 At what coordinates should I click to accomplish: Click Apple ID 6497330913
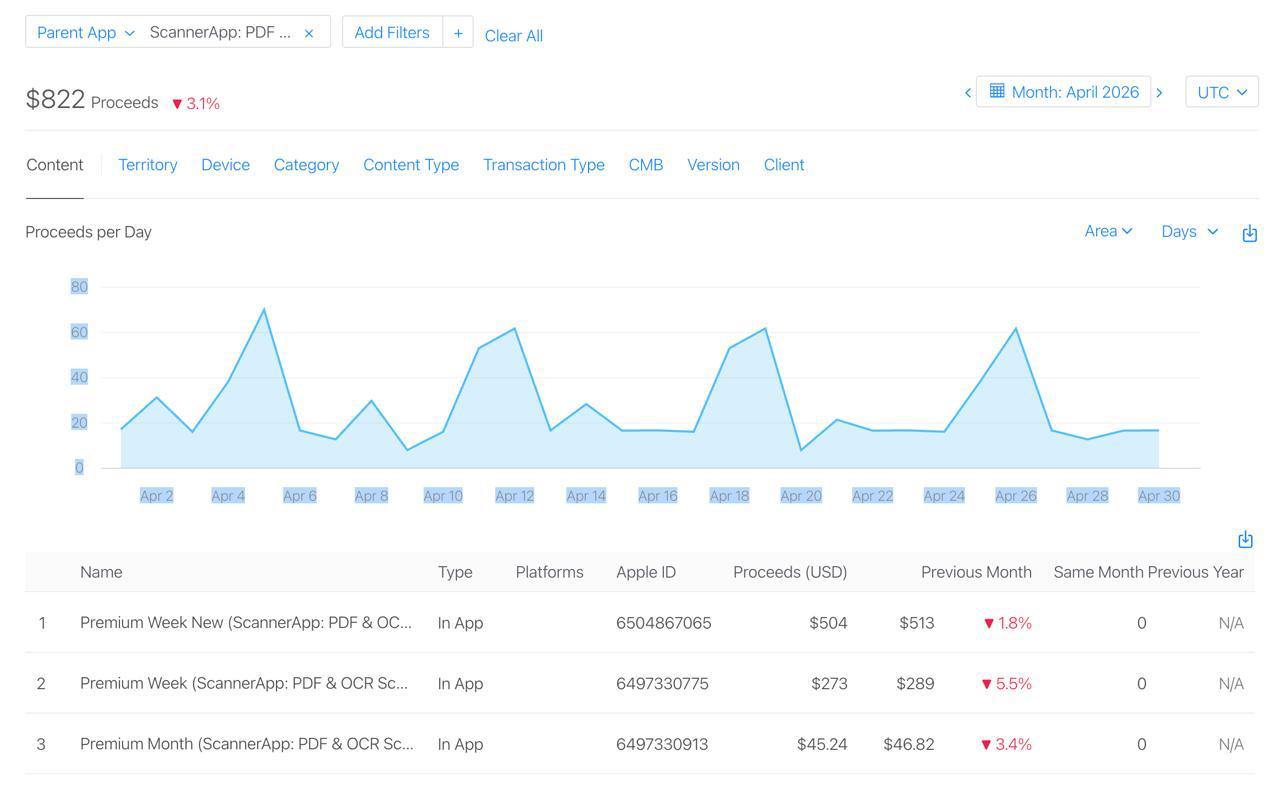click(662, 744)
